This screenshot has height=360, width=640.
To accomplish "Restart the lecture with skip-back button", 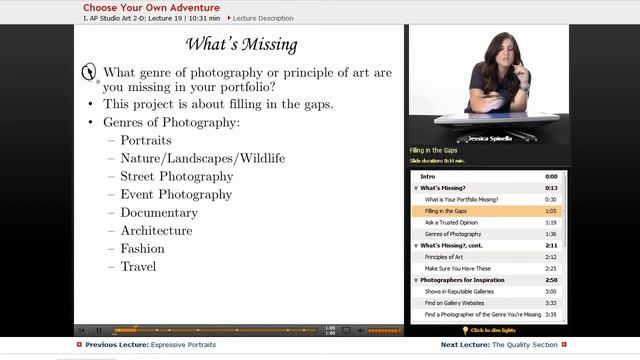I will click(x=82, y=330).
